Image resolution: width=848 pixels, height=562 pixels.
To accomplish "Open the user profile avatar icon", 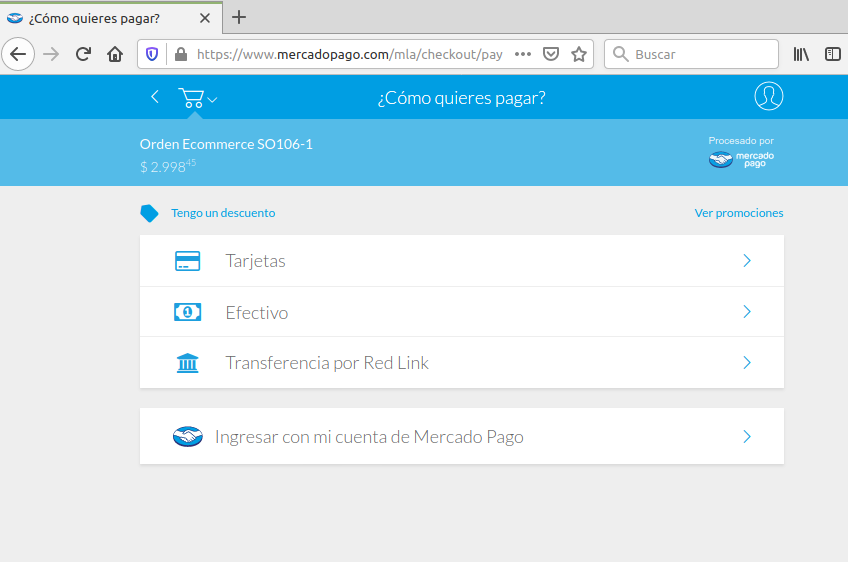I will [768, 96].
